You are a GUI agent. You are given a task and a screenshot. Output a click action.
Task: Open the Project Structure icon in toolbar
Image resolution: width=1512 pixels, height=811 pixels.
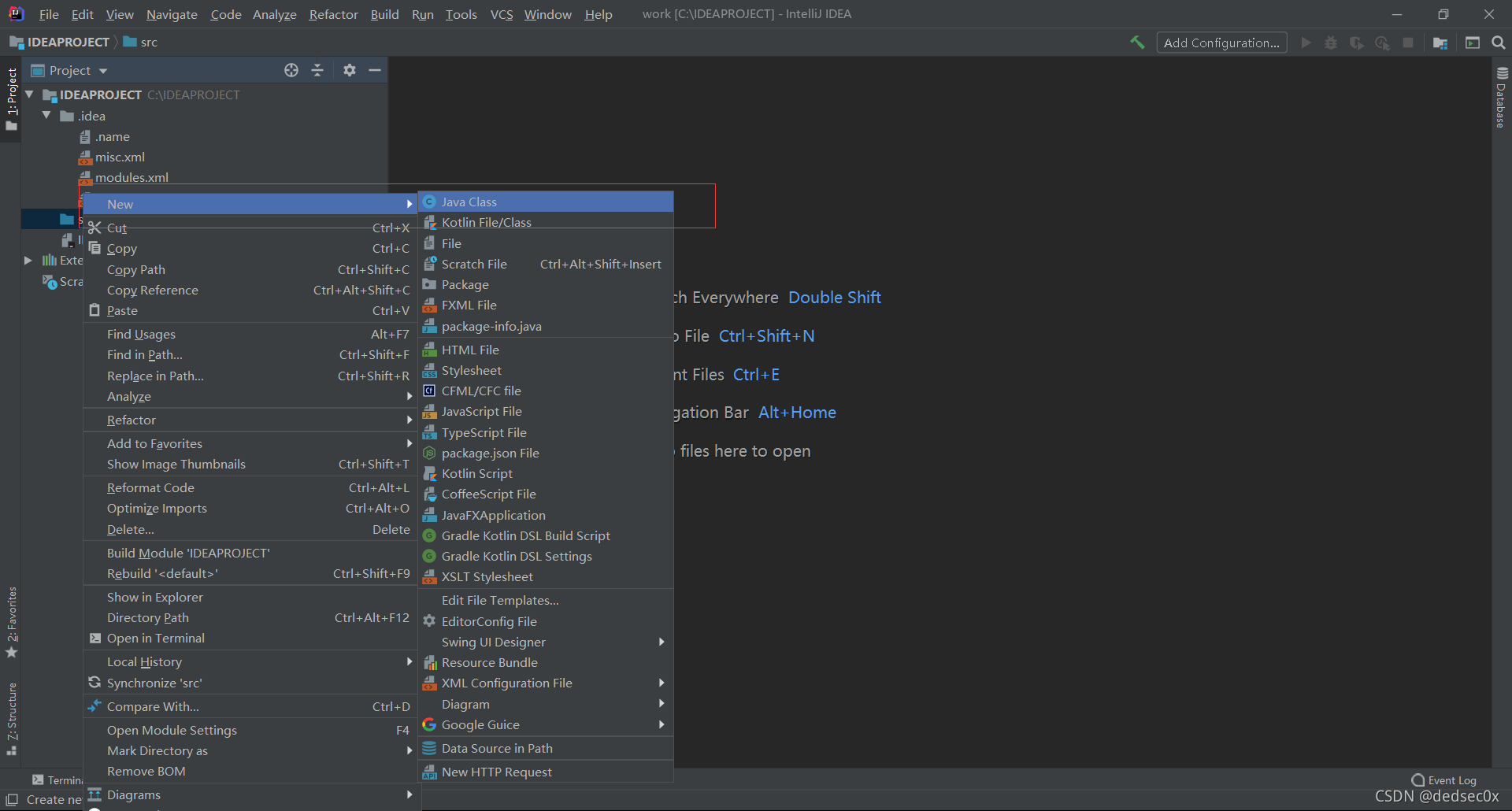1440,43
